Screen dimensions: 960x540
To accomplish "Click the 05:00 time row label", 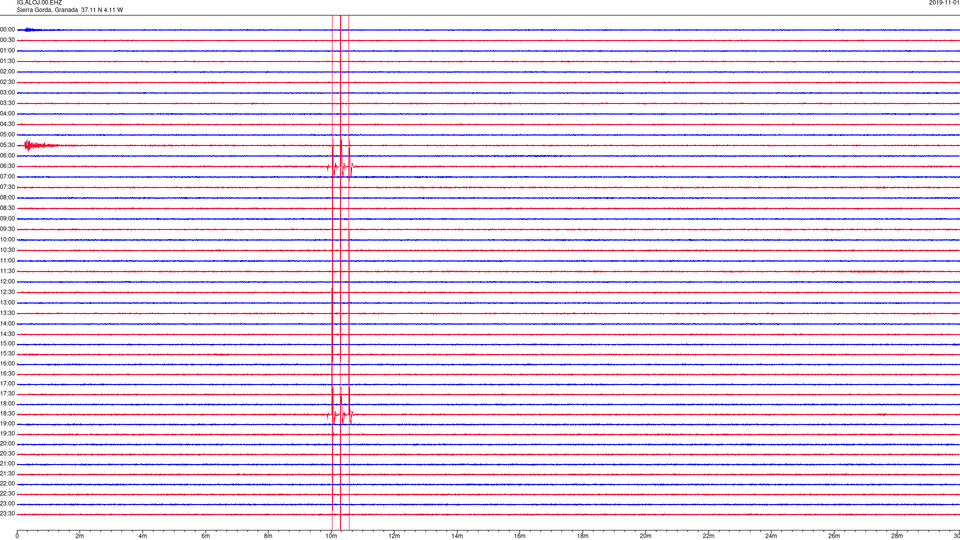I will pyautogui.click(x=7, y=135).
